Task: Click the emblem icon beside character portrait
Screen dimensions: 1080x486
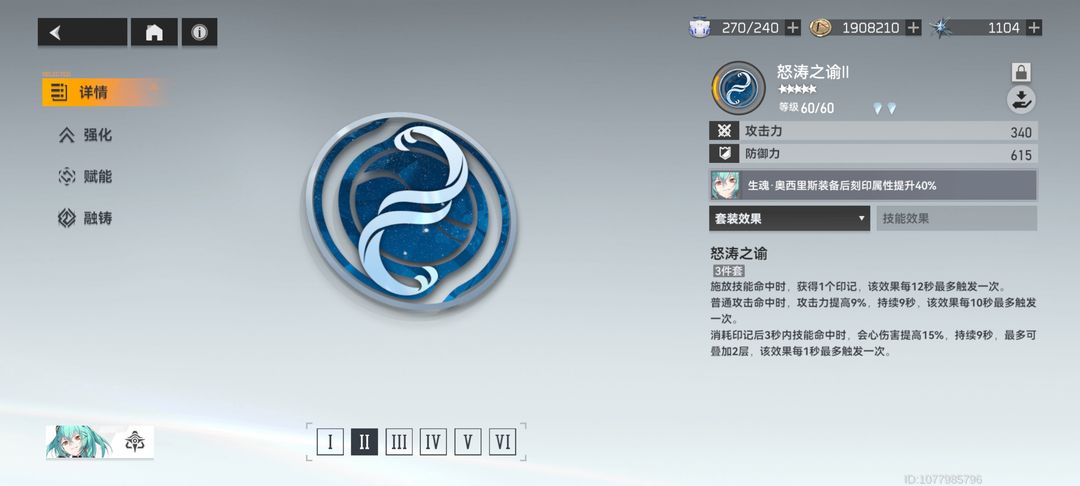Action: [134, 442]
